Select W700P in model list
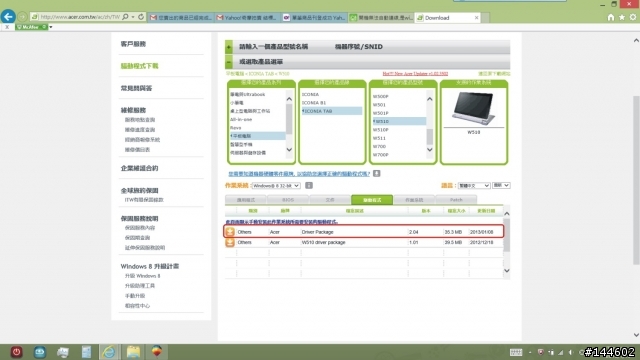 [x=380, y=155]
